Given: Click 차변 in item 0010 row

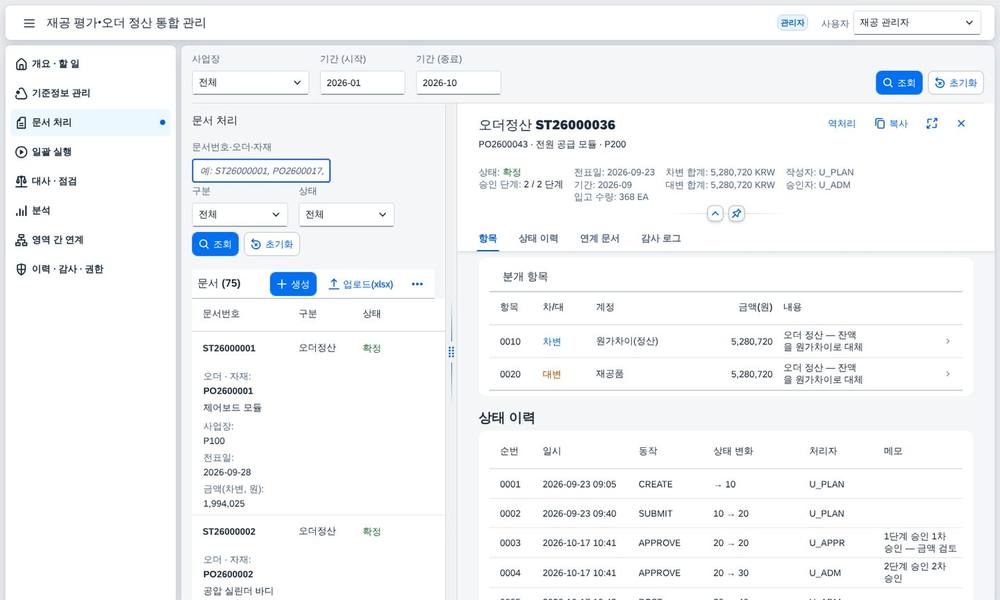Looking at the screenshot, I should [x=551, y=342].
